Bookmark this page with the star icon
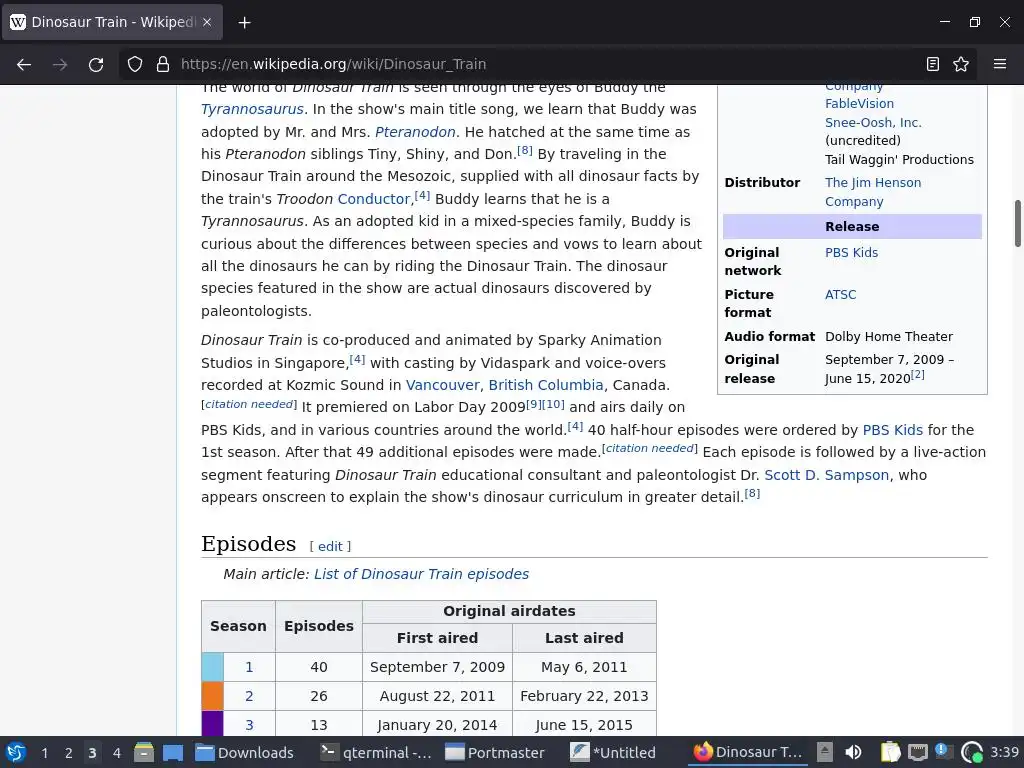 961,64
